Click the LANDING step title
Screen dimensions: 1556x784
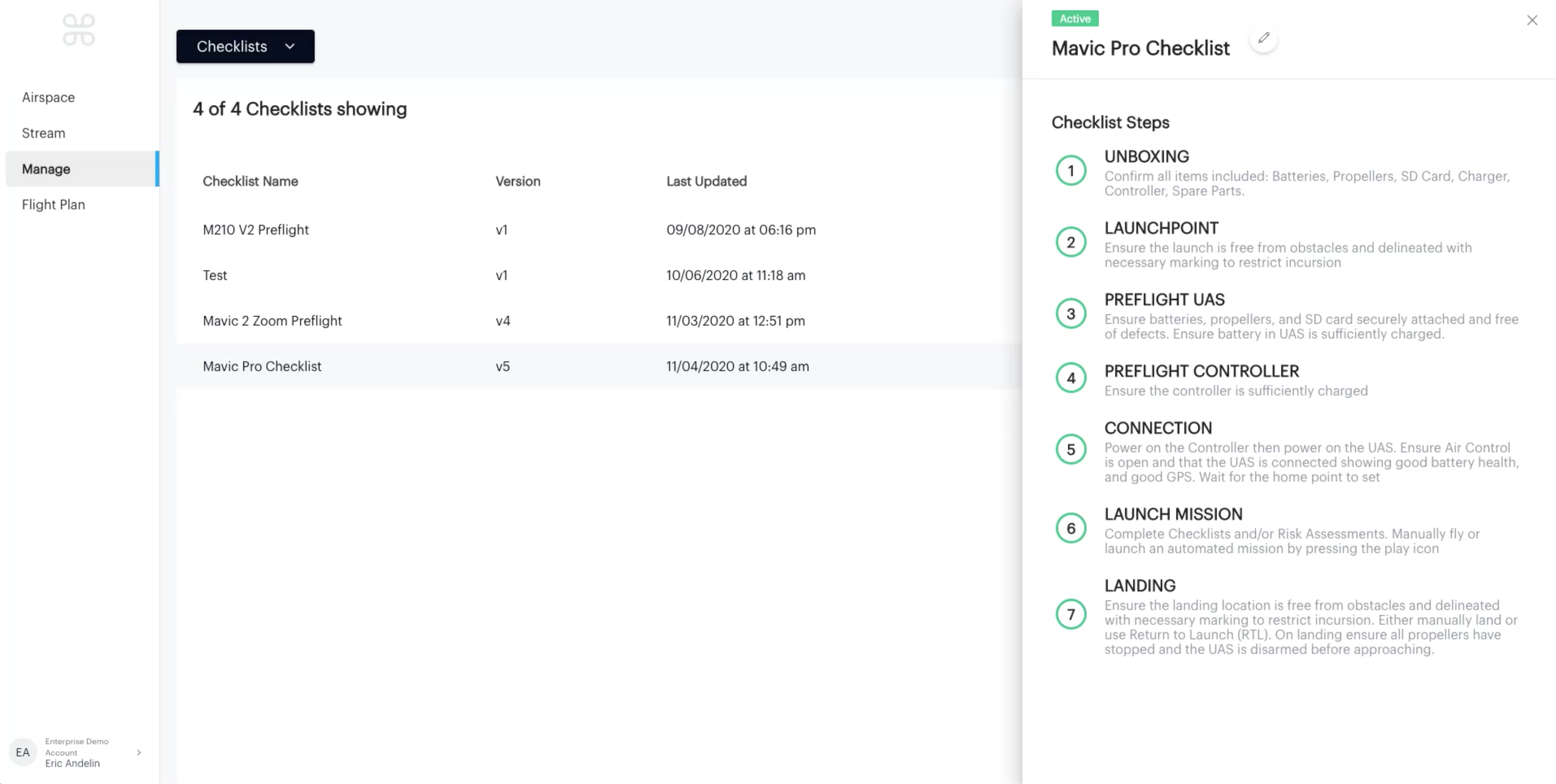[x=1140, y=585]
